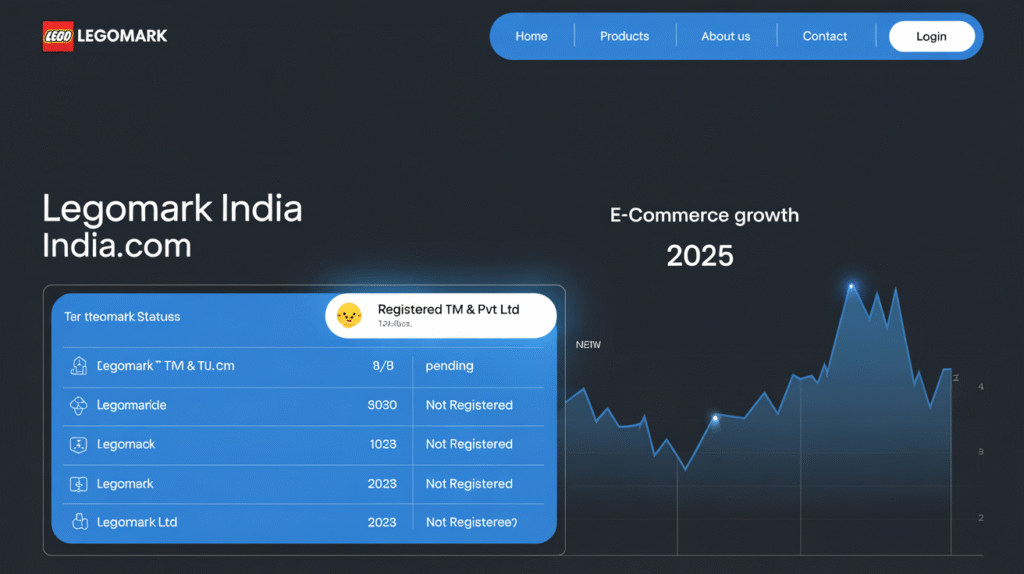
Task: Click the icon beside Legomaricle row
Action: [78, 406]
